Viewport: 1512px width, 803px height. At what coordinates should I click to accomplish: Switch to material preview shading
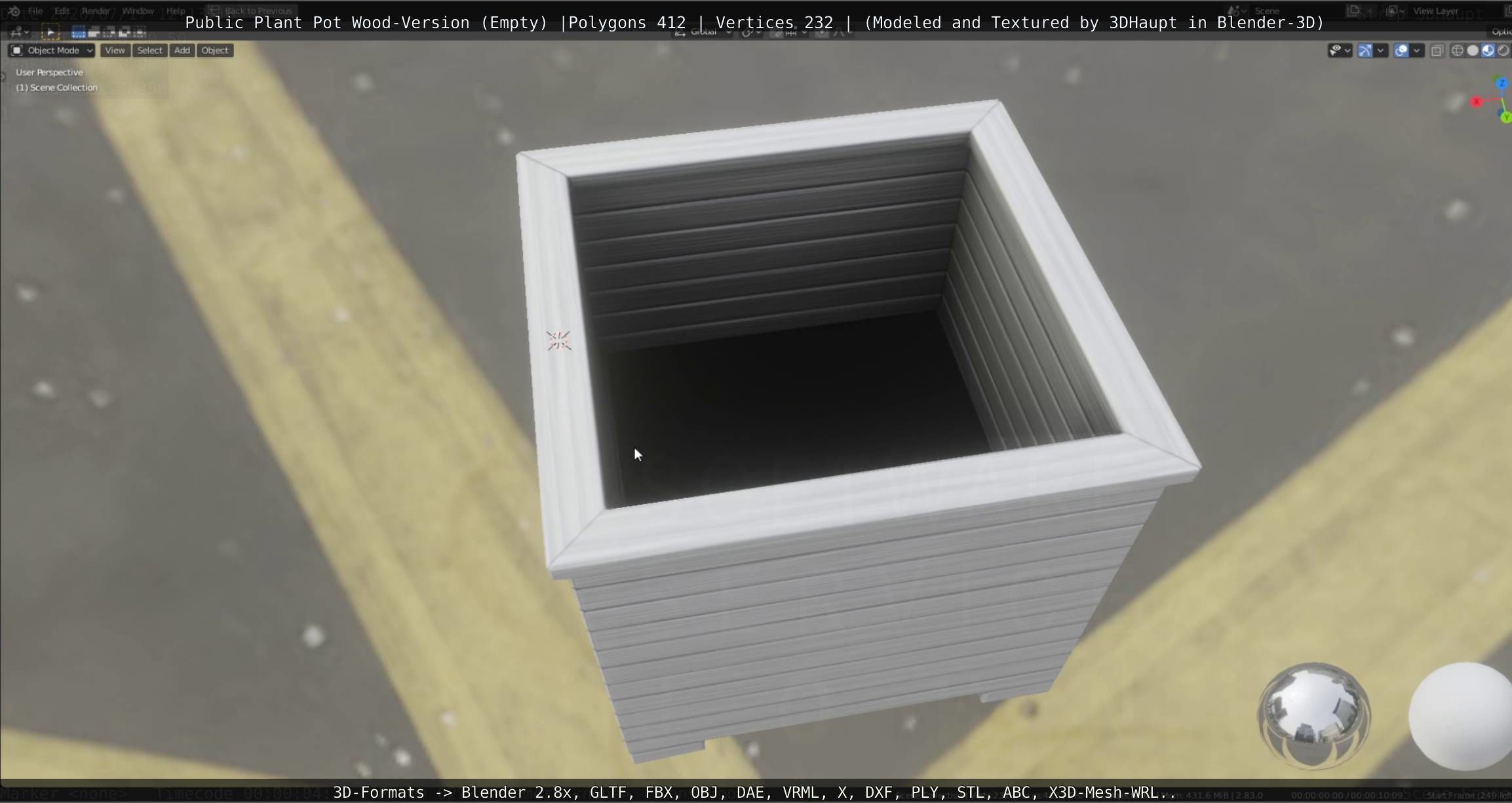[1488, 50]
